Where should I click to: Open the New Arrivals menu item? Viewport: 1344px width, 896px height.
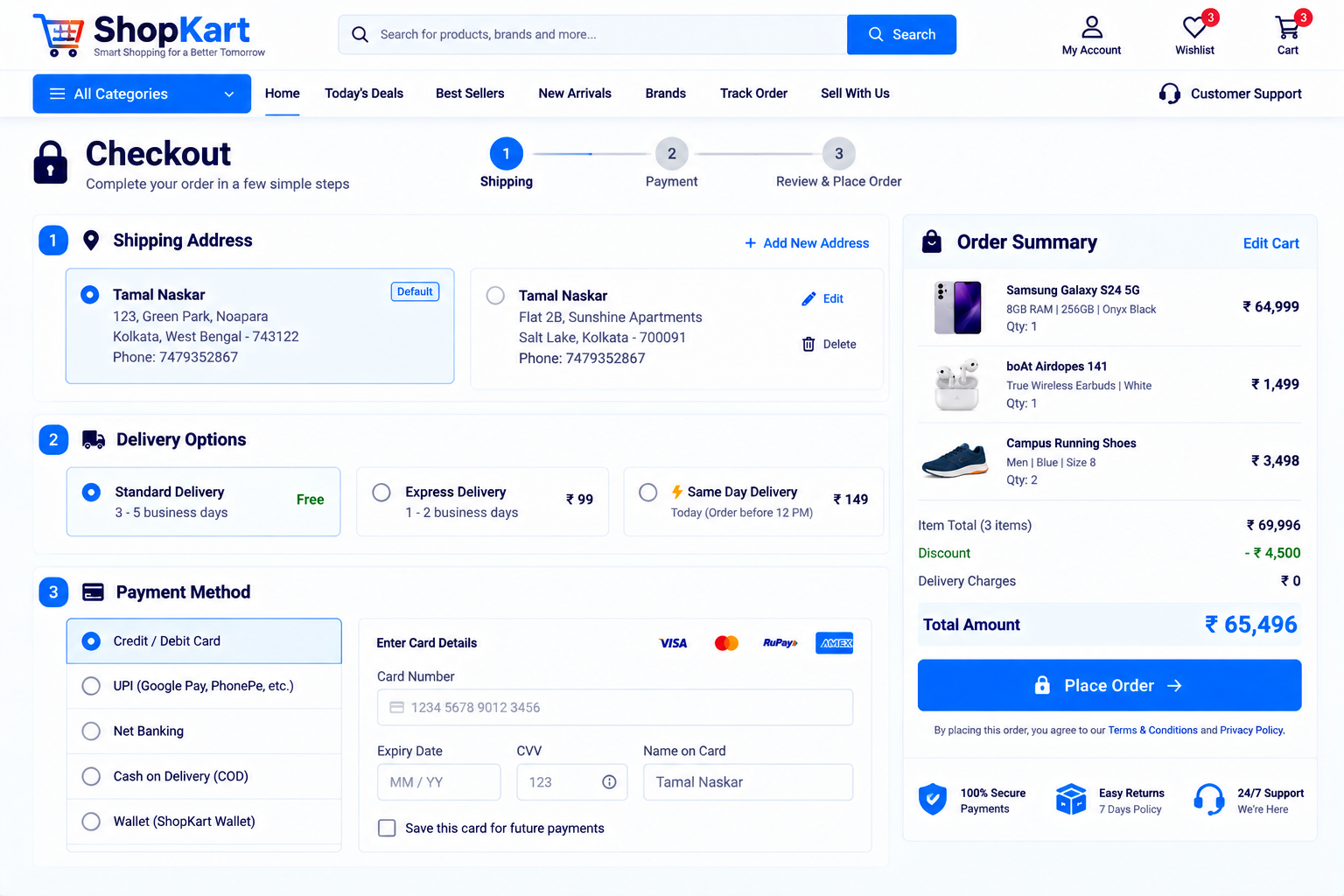tap(575, 94)
